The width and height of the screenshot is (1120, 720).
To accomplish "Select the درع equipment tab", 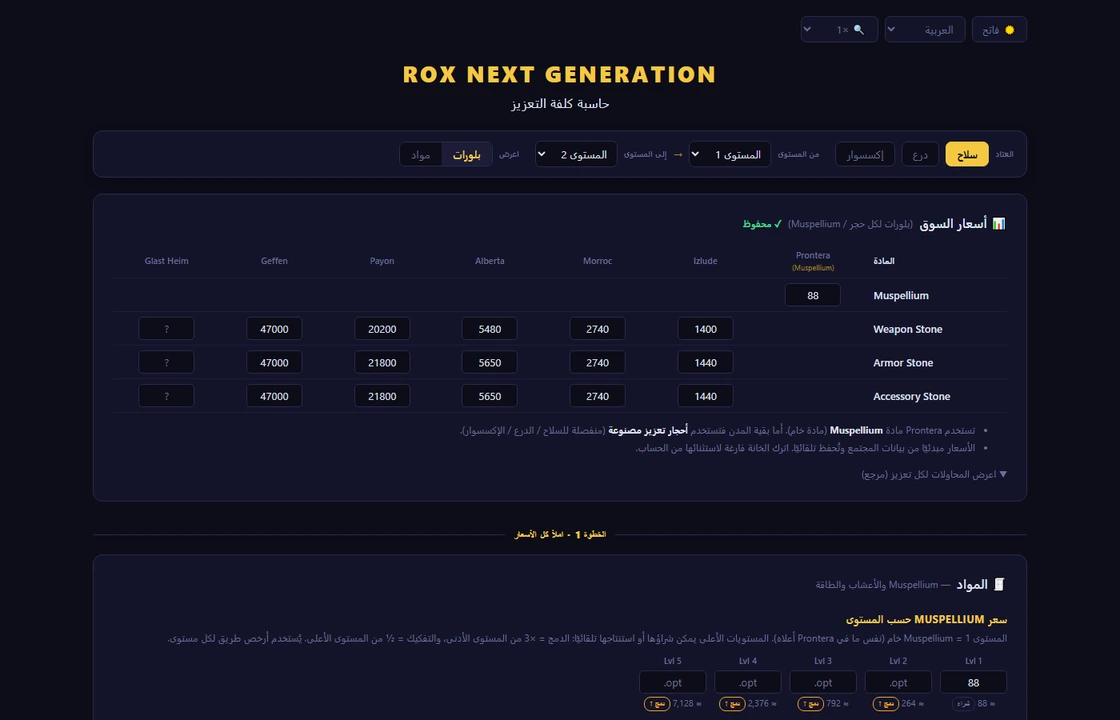I will [920, 154].
